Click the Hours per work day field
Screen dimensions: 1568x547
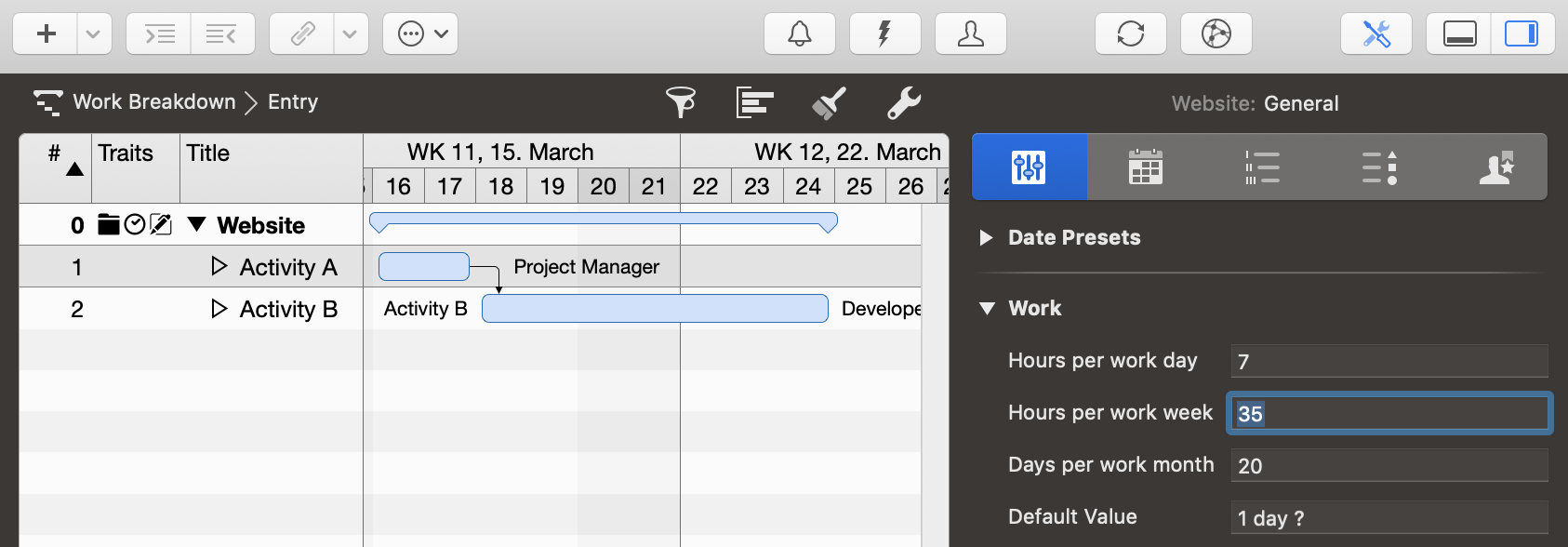pos(1389,361)
